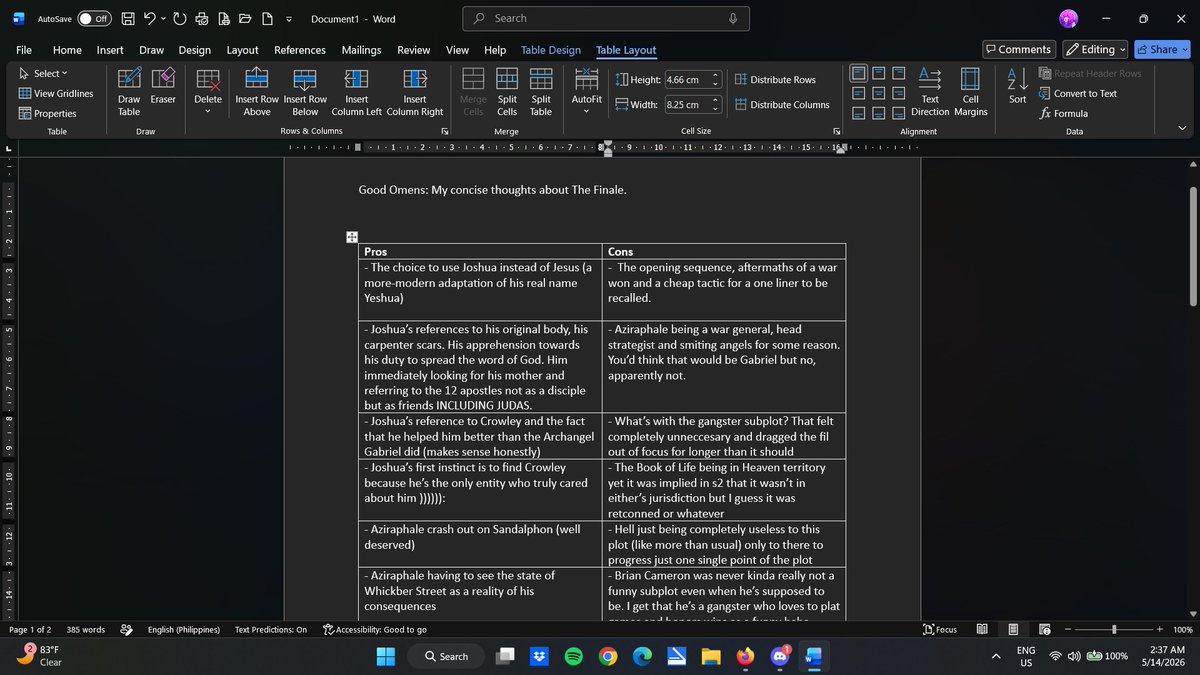The height and width of the screenshot is (675, 1200).
Task: Align Top Left in cell alignment grid
Action: [x=859, y=73]
